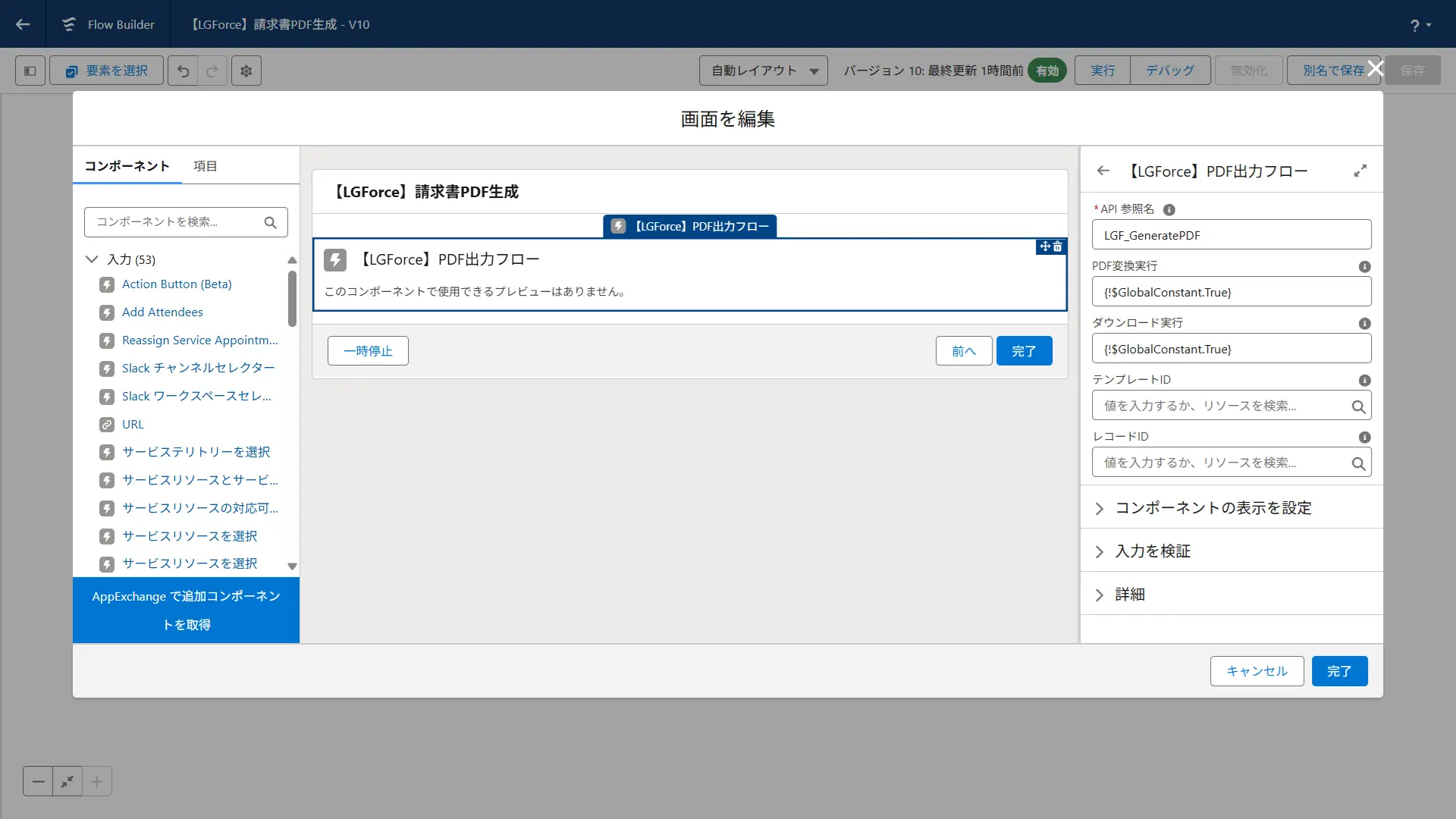Click the move handle on selected component
The image size is (1456, 819).
[x=1045, y=246]
